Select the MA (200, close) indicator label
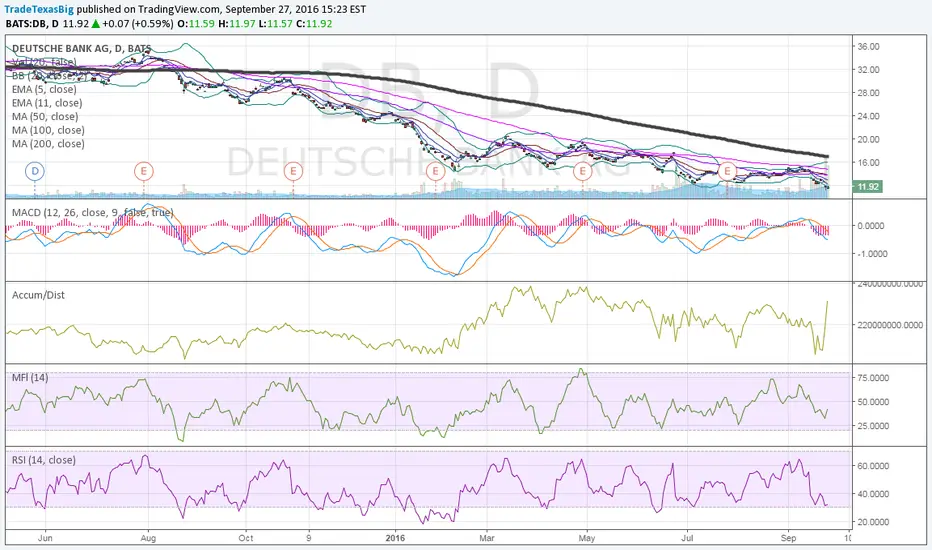 [x=48, y=144]
